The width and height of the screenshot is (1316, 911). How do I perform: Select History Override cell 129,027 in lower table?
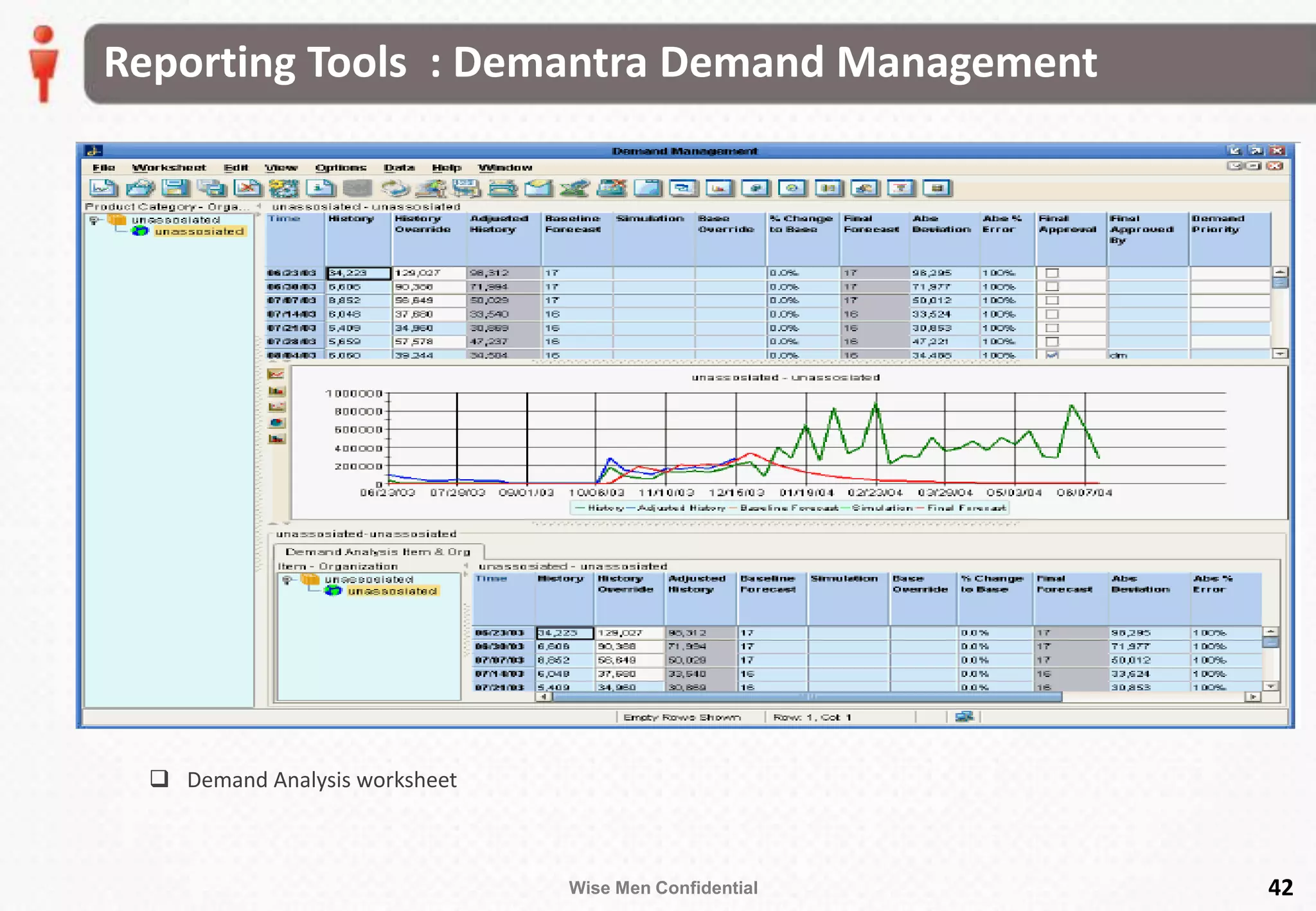pos(629,633)
